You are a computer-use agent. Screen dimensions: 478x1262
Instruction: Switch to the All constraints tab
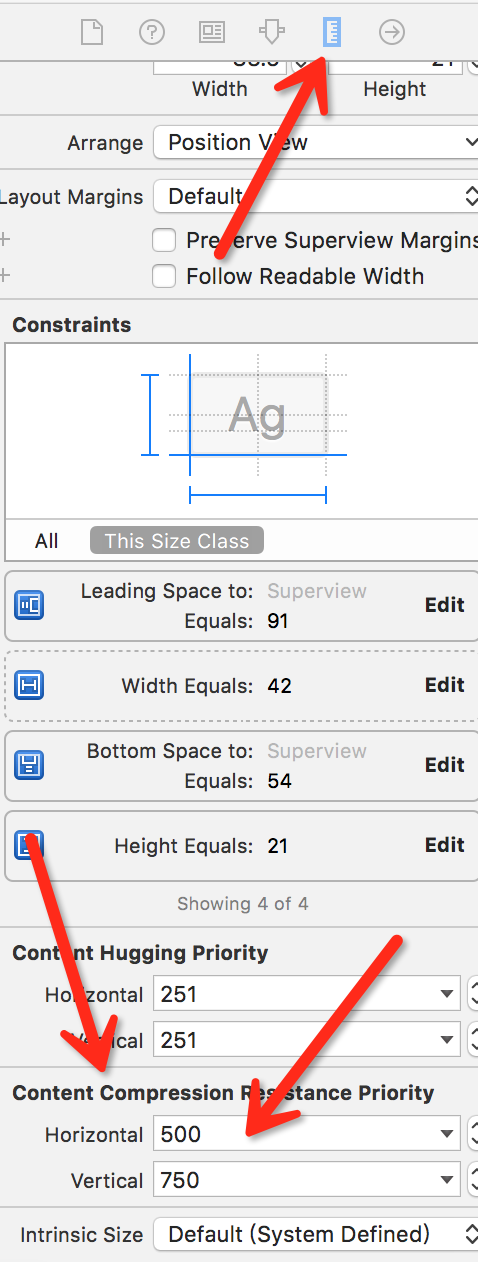[47, 541]
